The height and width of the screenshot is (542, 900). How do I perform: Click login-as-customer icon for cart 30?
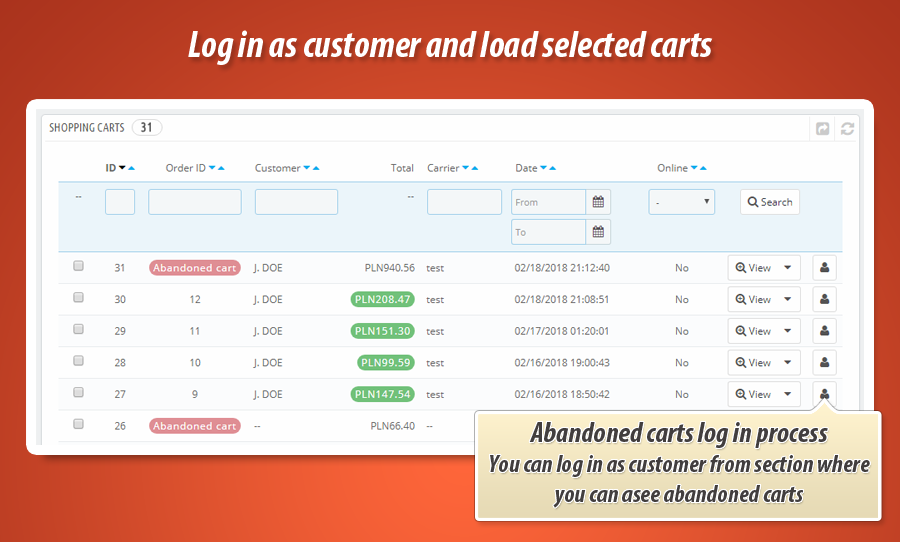(824, 299)
